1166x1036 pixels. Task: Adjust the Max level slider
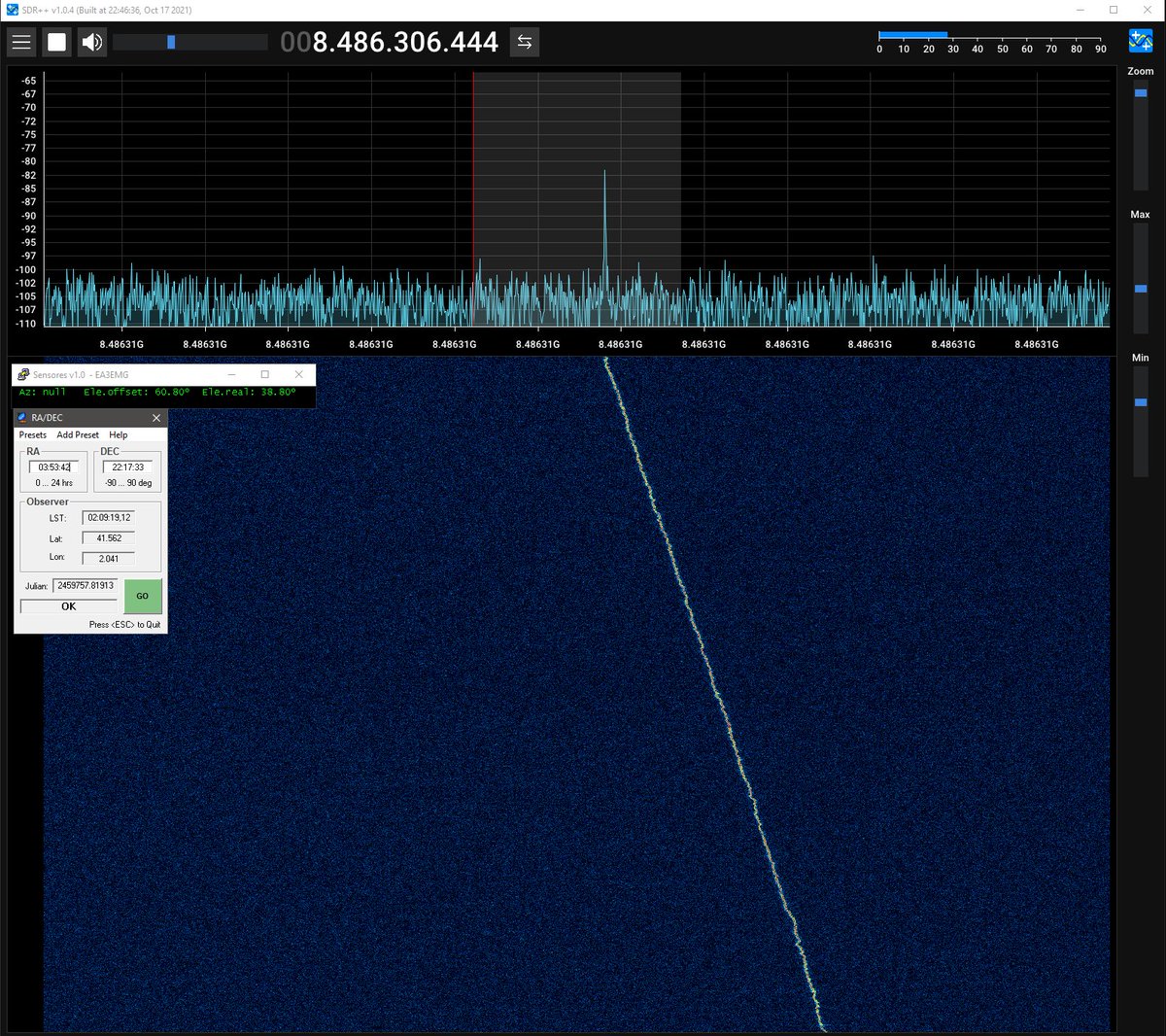pos(1140,288)
